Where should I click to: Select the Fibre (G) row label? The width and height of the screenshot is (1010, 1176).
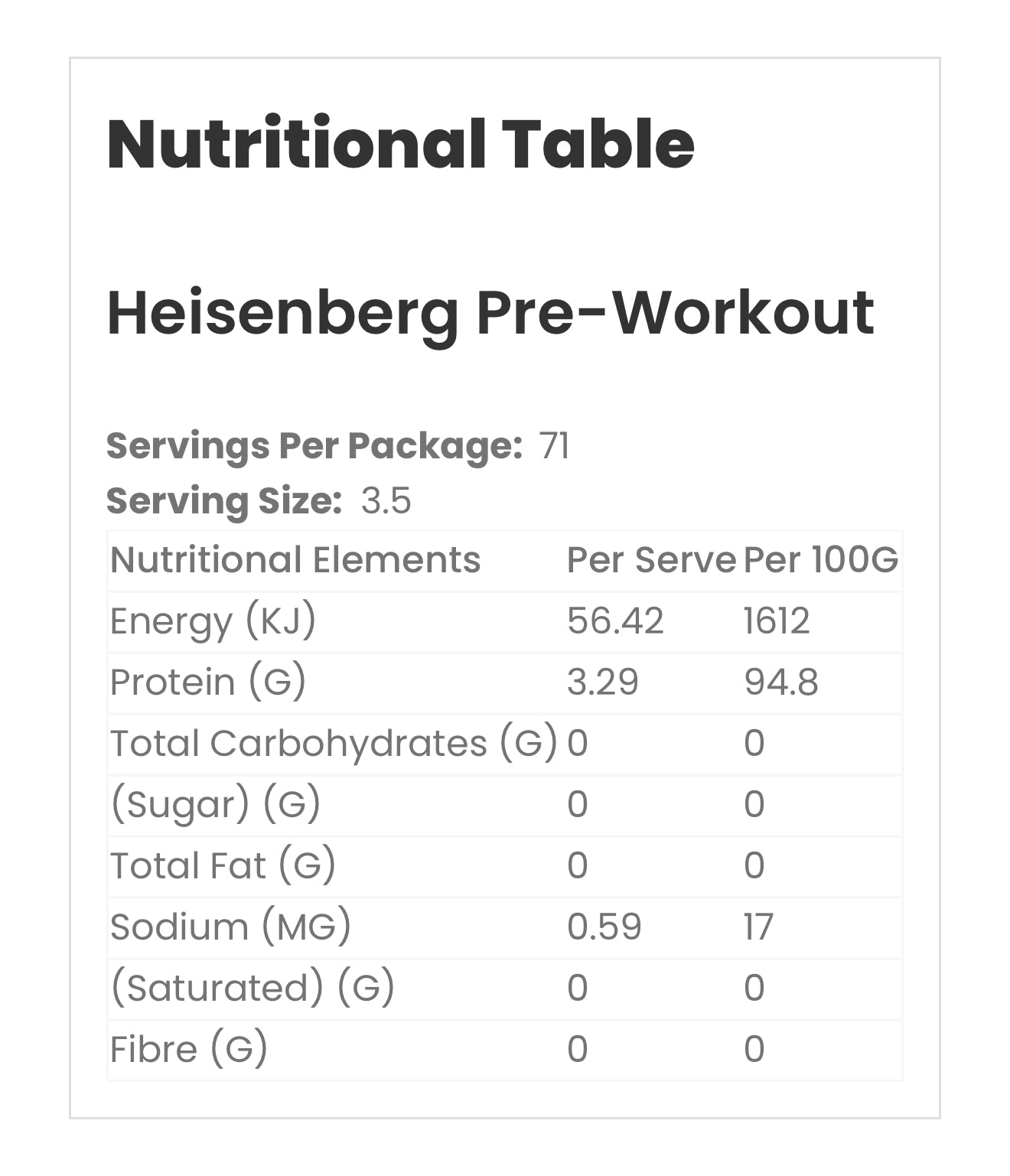(188, 1050)
